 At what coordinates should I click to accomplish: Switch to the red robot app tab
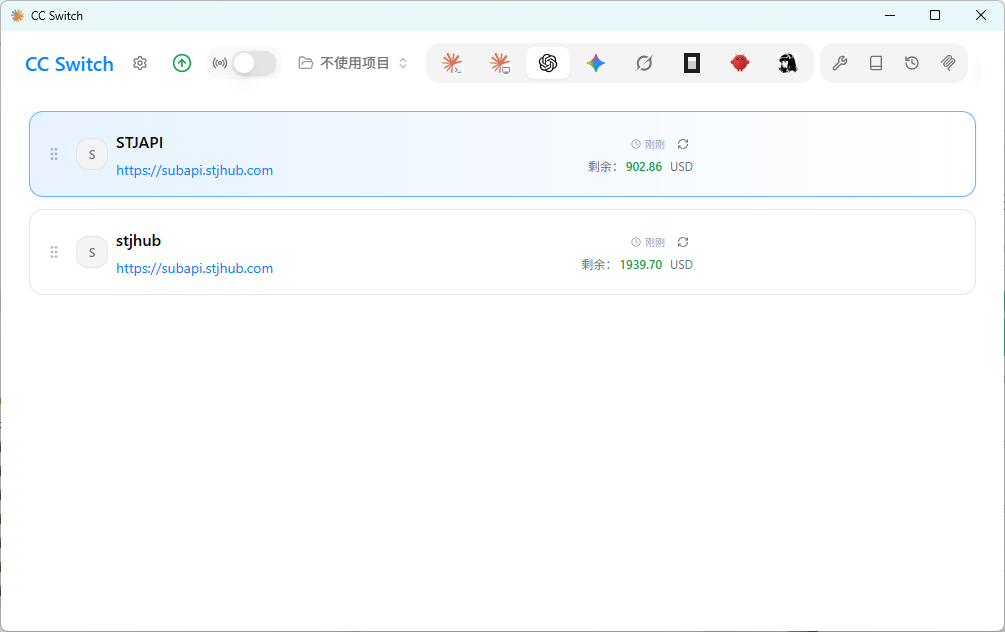(x=740, y=63)
